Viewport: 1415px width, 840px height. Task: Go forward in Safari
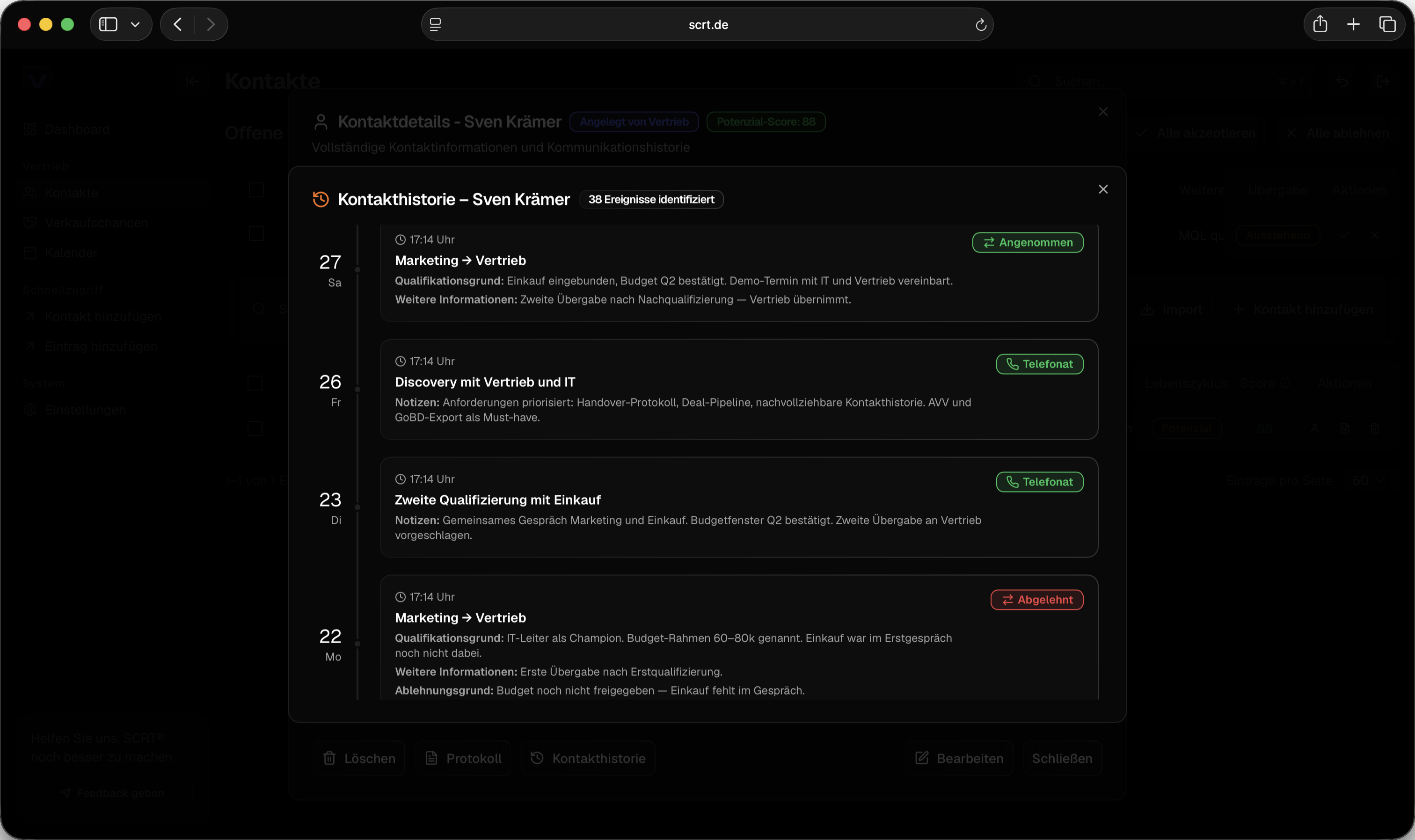(x=211, y=24)
